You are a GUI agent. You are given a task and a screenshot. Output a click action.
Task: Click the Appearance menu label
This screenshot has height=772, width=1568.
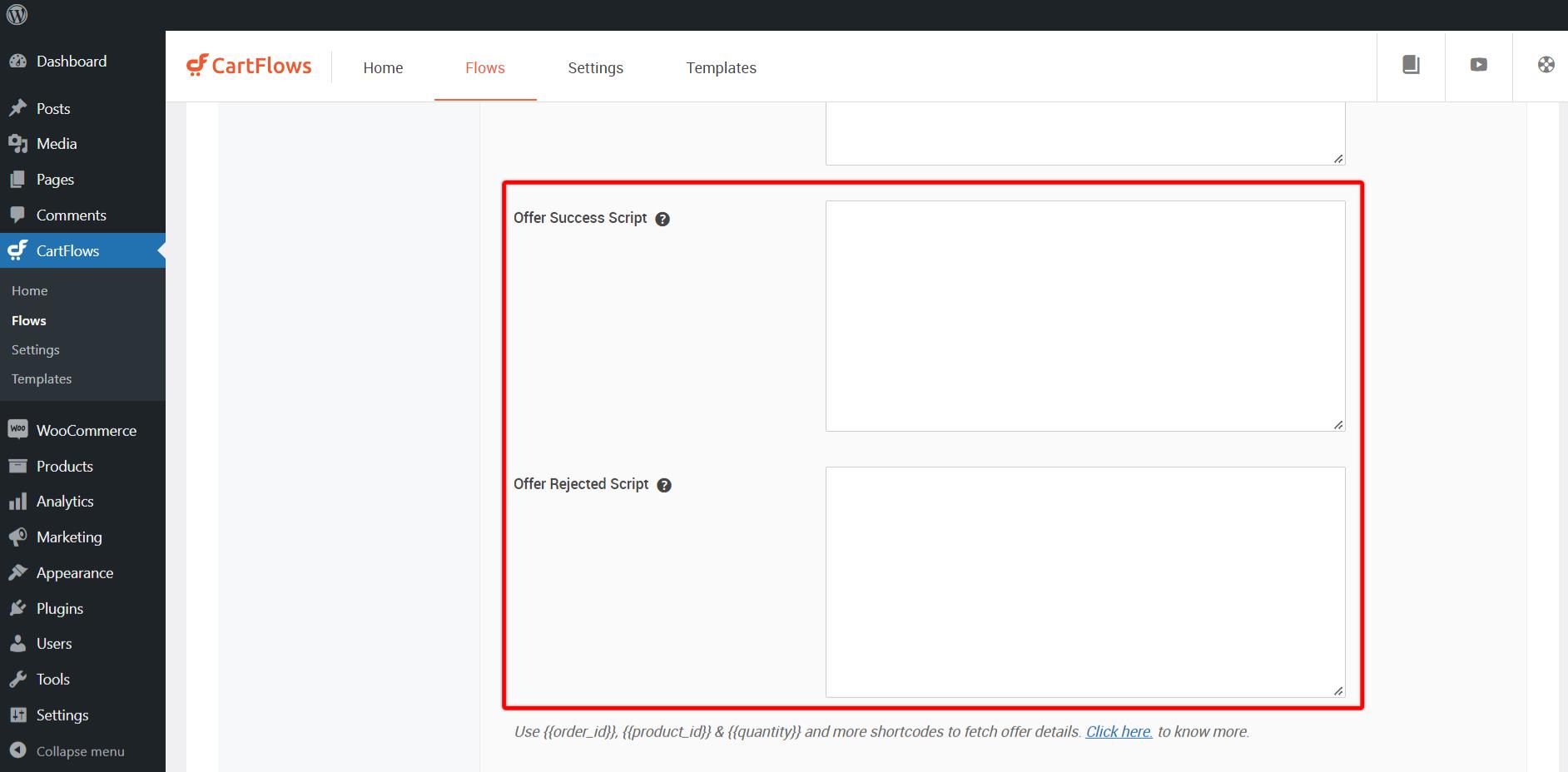[x=75, y=573]
